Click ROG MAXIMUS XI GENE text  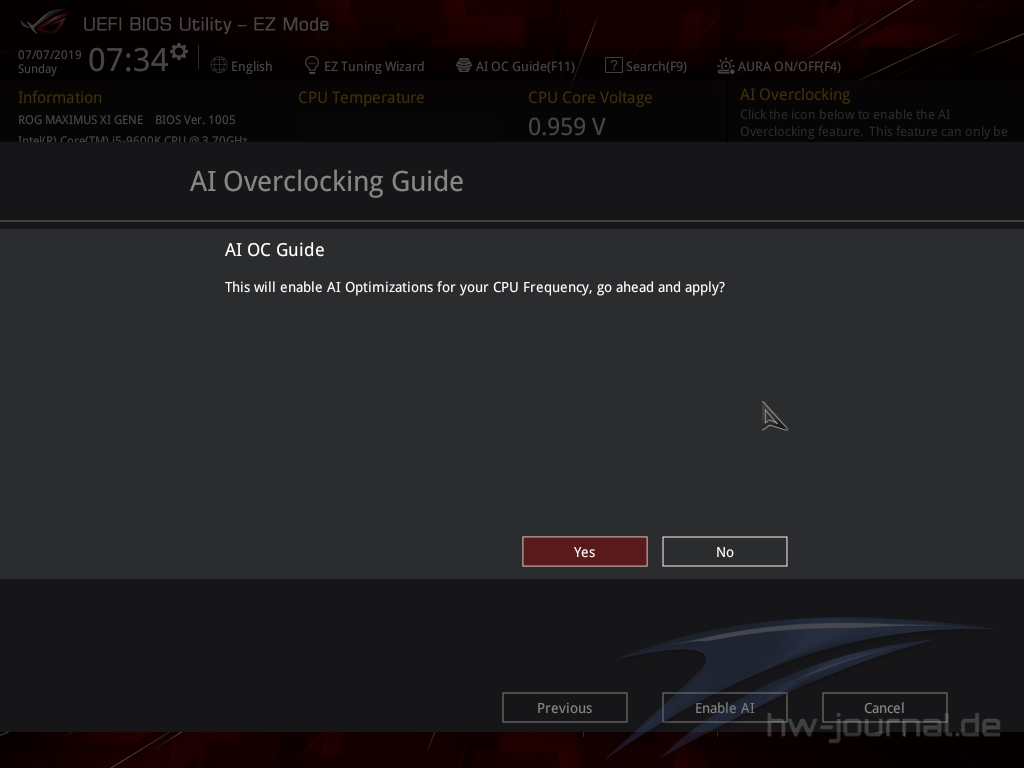80,120
